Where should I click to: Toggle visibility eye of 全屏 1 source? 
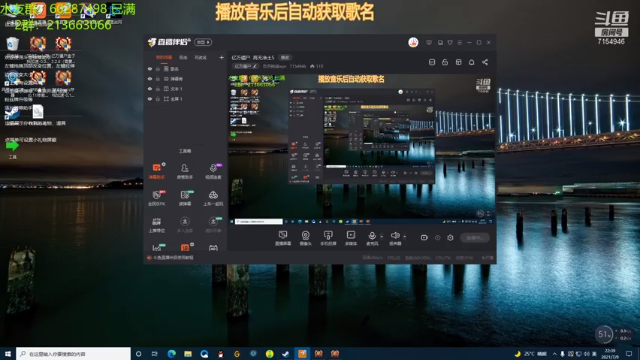pos(150,99)
